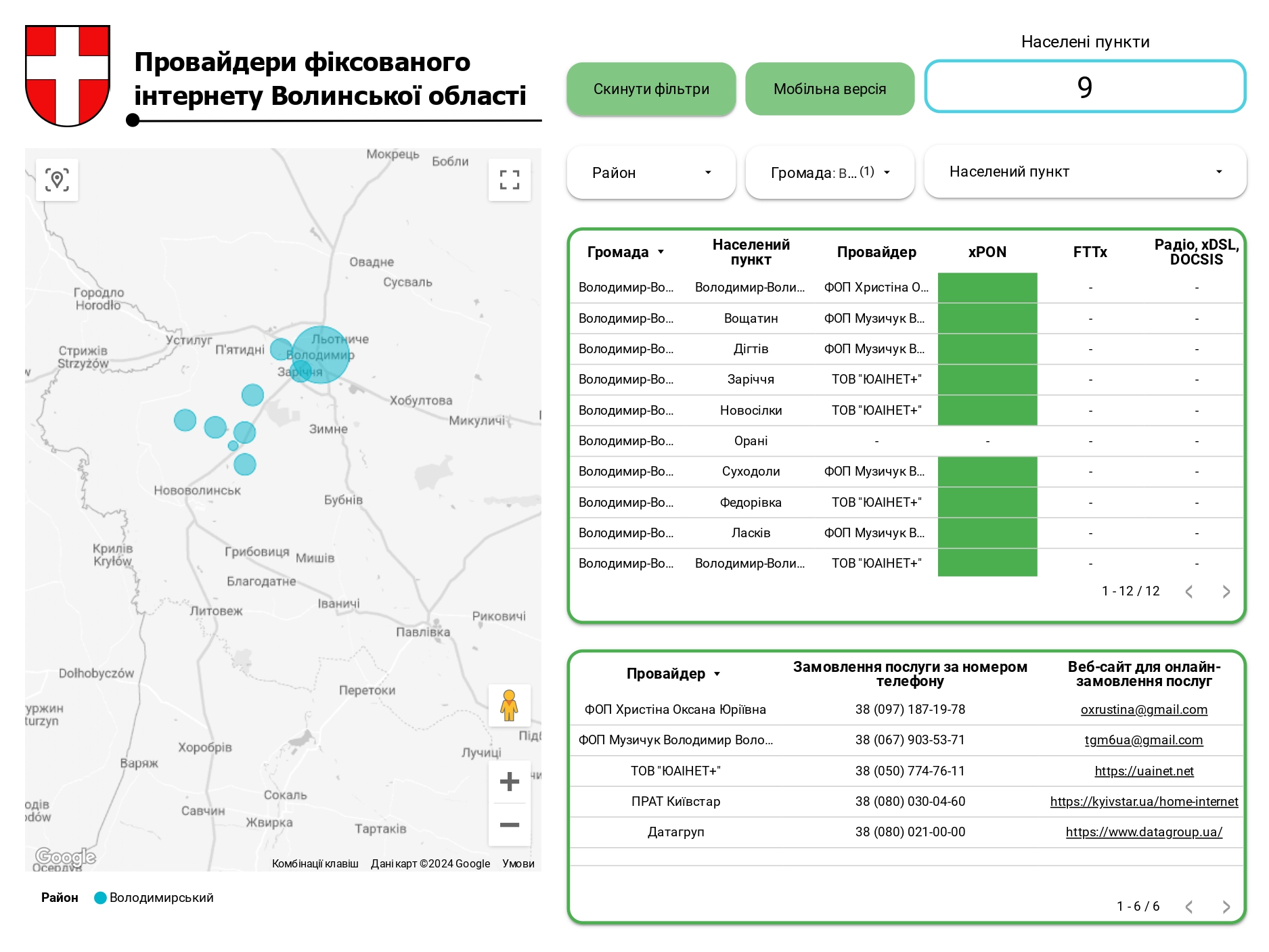Click the green xPON cell for Ласків
Image resolution: width=1269 pixels, height=952 pixels.
coord(987,533)
